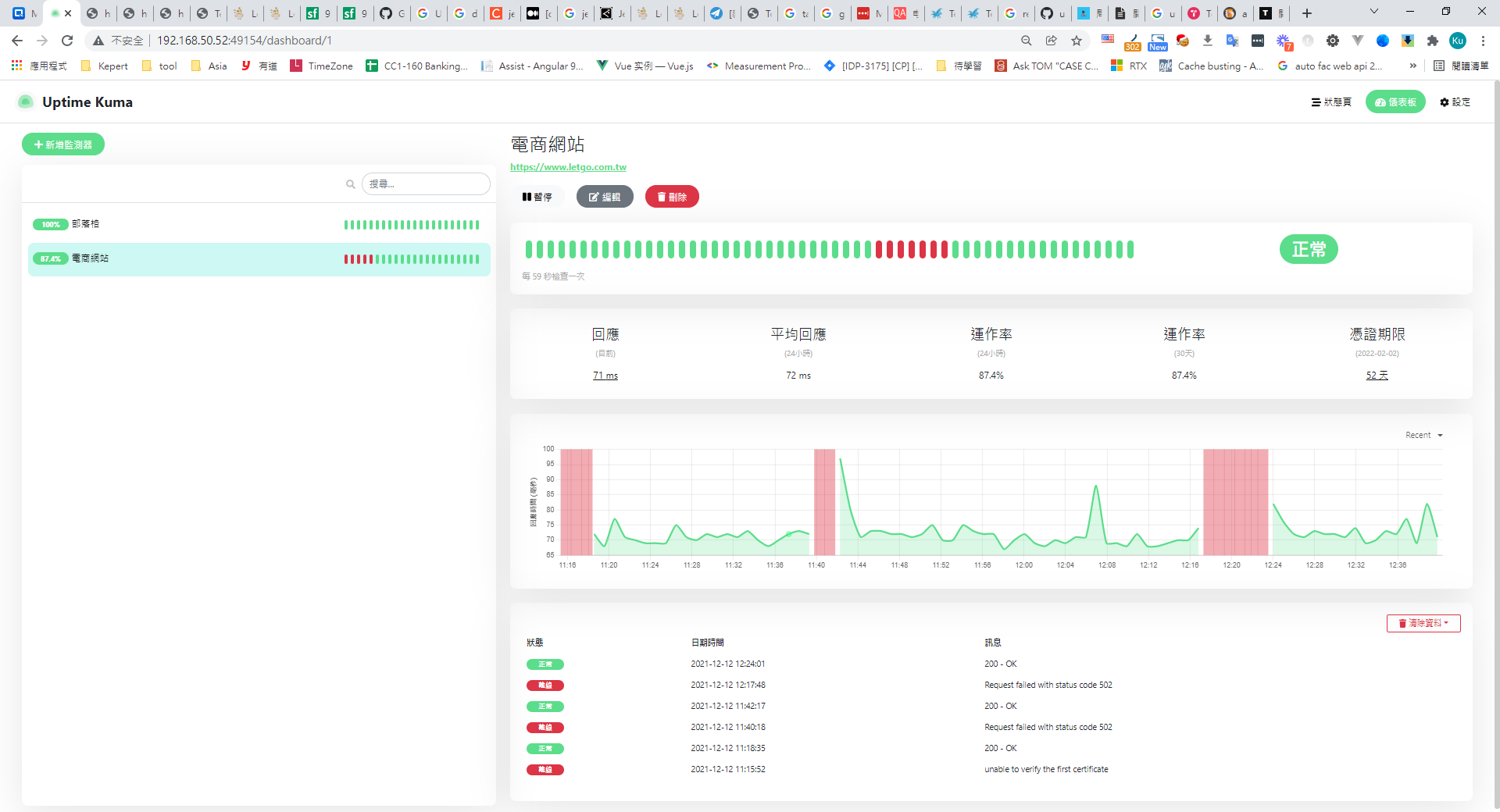Open the 狀態頁 status page menu

point(1331,102)
